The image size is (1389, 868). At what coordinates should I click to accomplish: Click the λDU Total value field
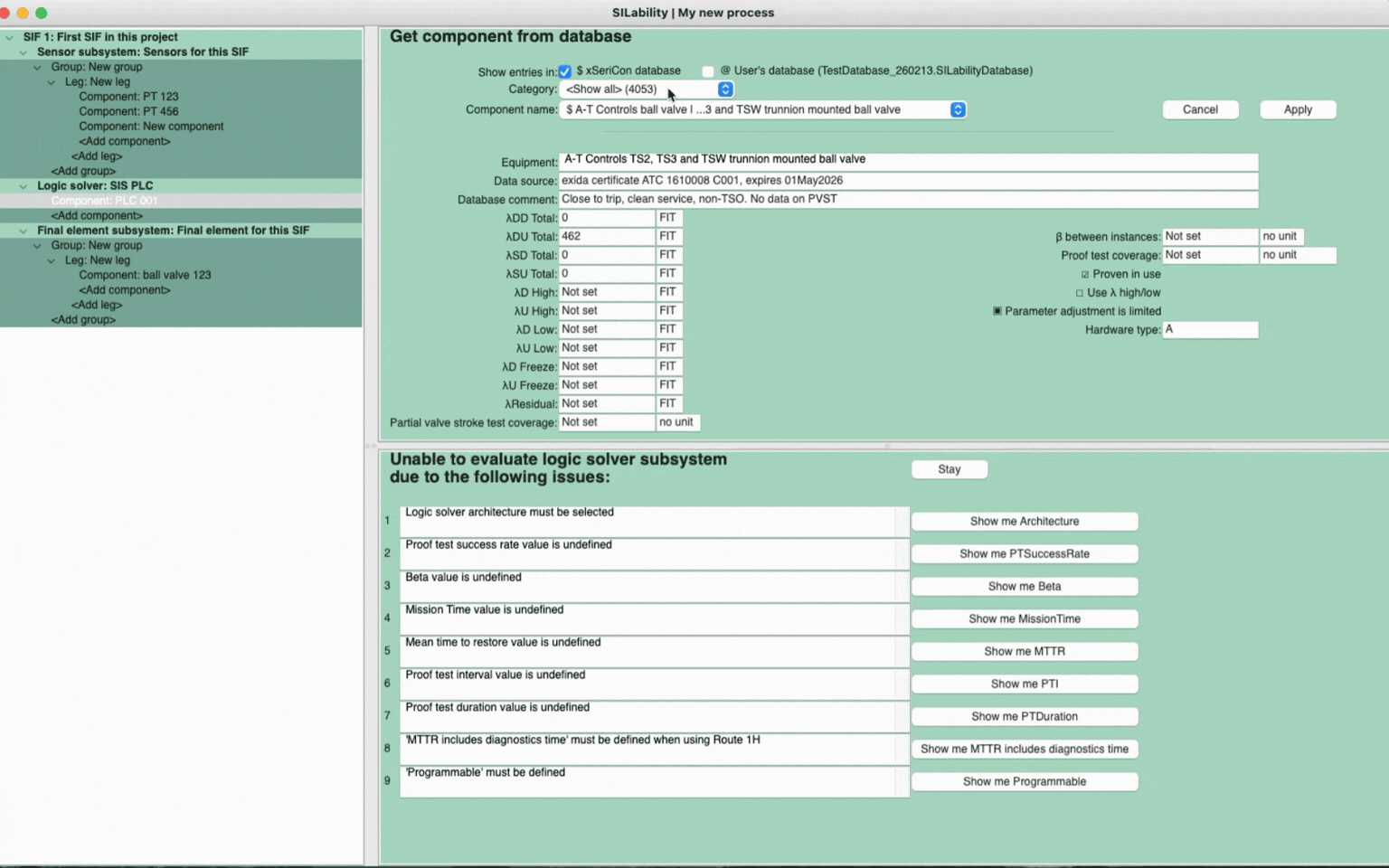tap(606, 237)
